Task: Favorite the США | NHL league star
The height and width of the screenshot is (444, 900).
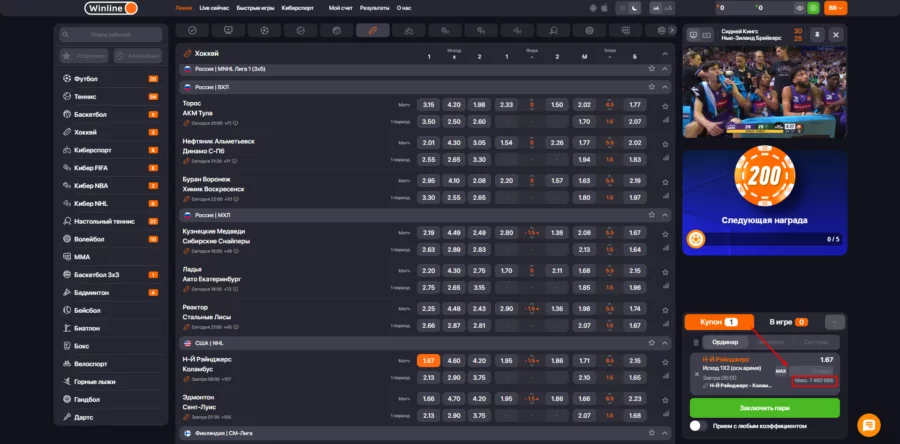Action: coord(651,342)
